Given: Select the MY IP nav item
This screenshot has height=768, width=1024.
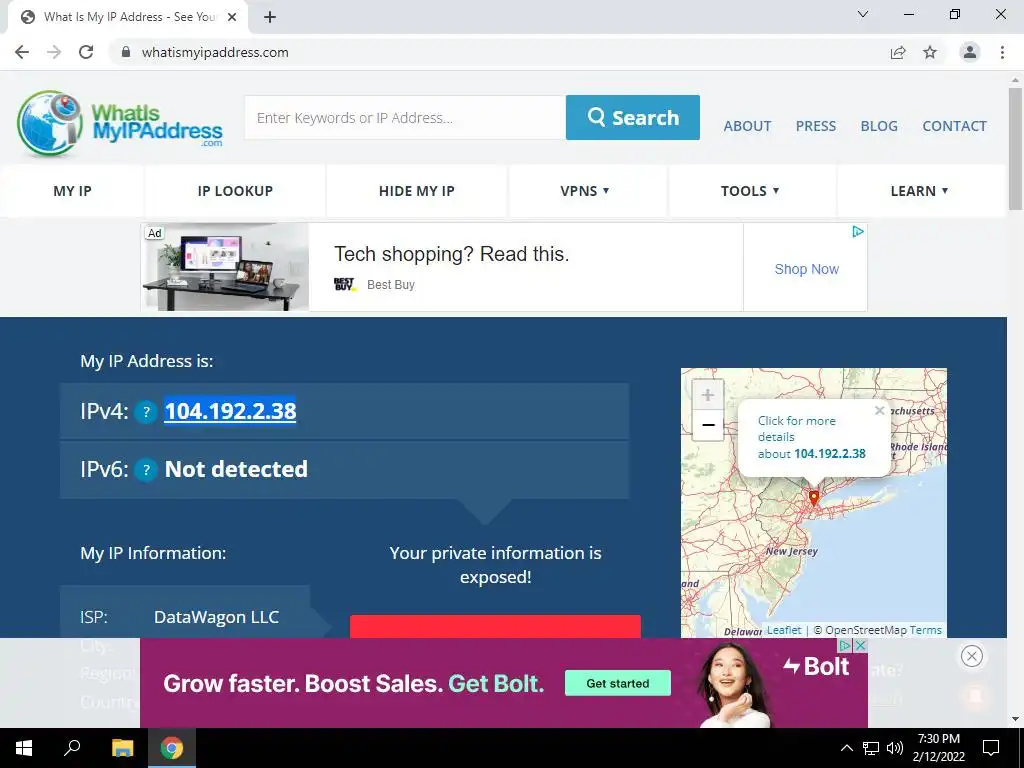Looking at the screenshot, I should 72,191.
